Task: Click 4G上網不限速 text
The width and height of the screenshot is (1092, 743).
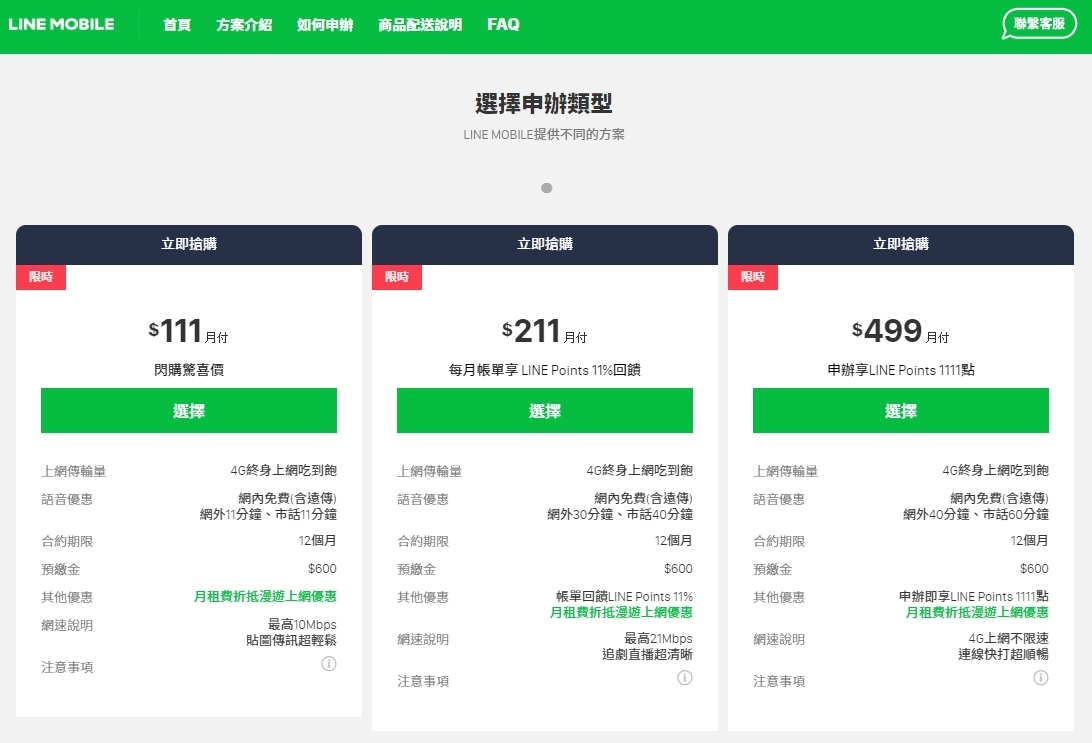Action: pyautogui.click(x=1008, y=639)
